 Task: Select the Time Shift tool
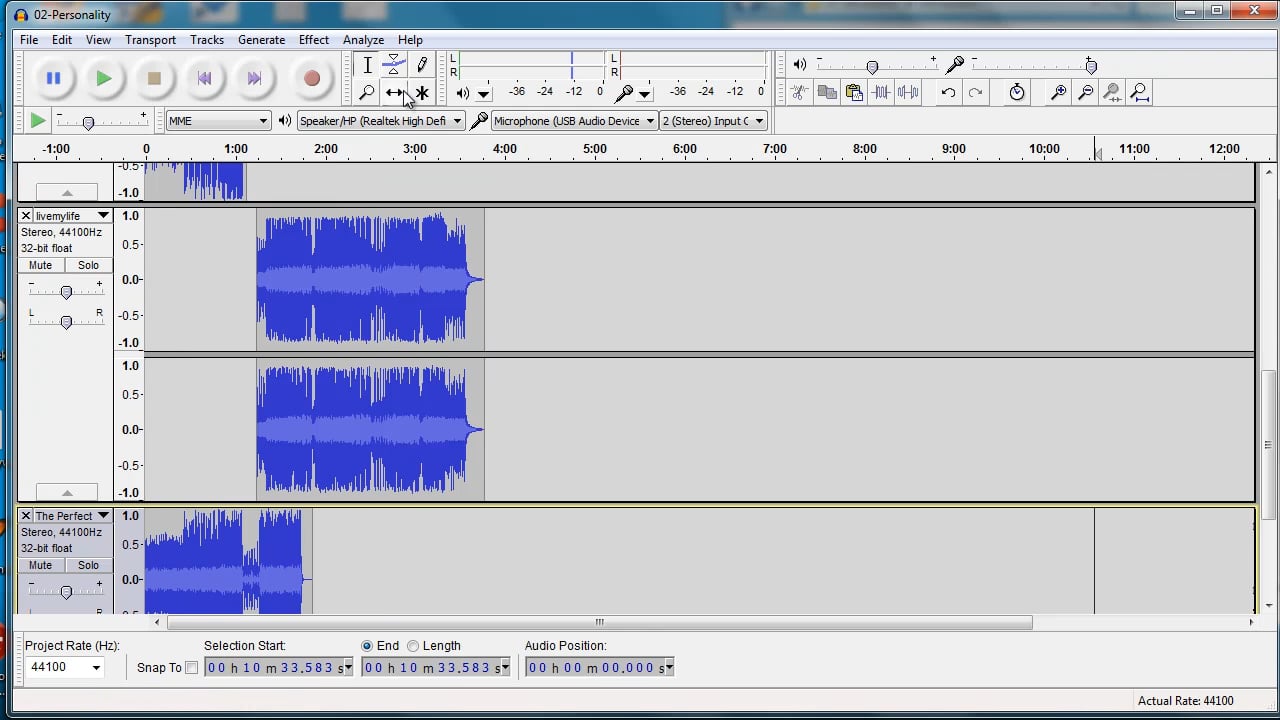[394, 93]
